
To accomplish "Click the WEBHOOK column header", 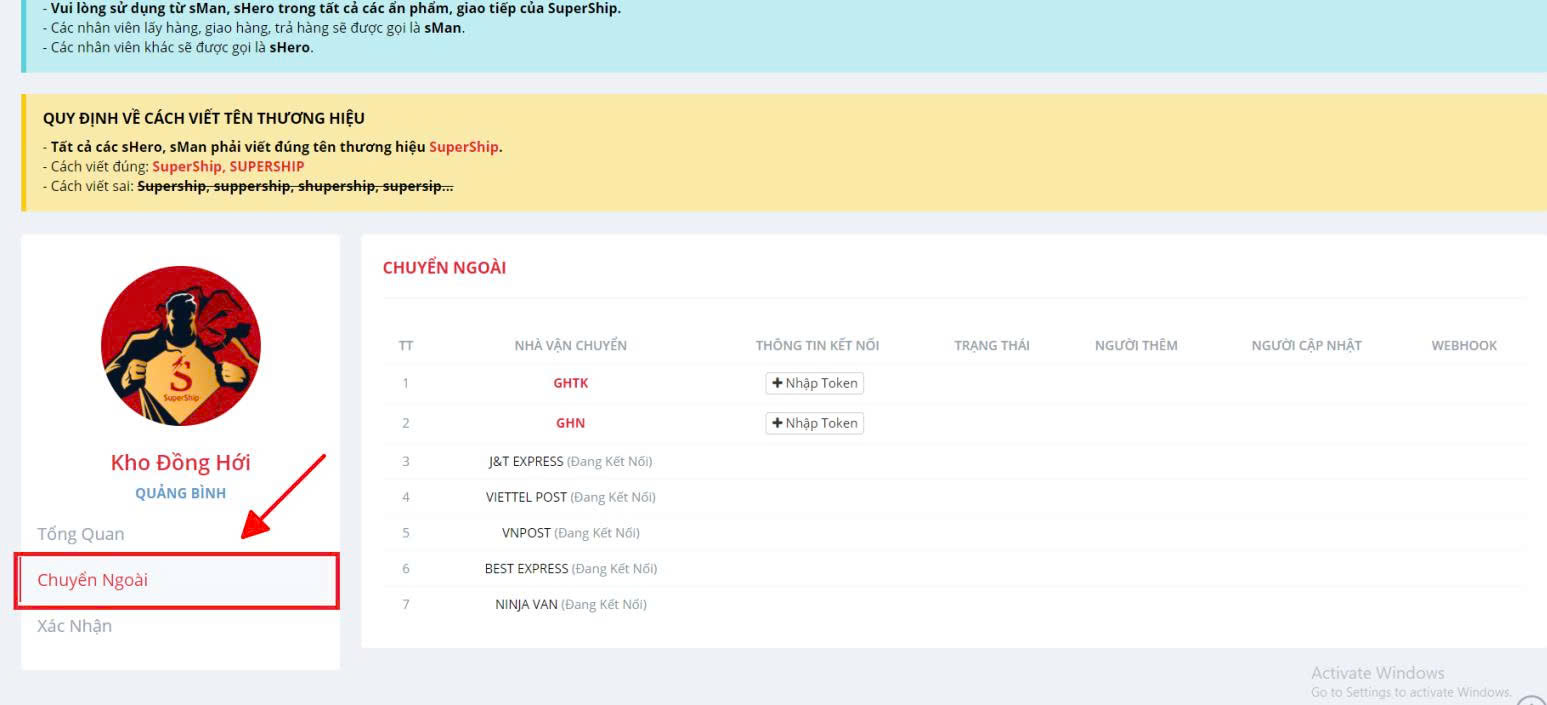I will (x=1464, y=346).
